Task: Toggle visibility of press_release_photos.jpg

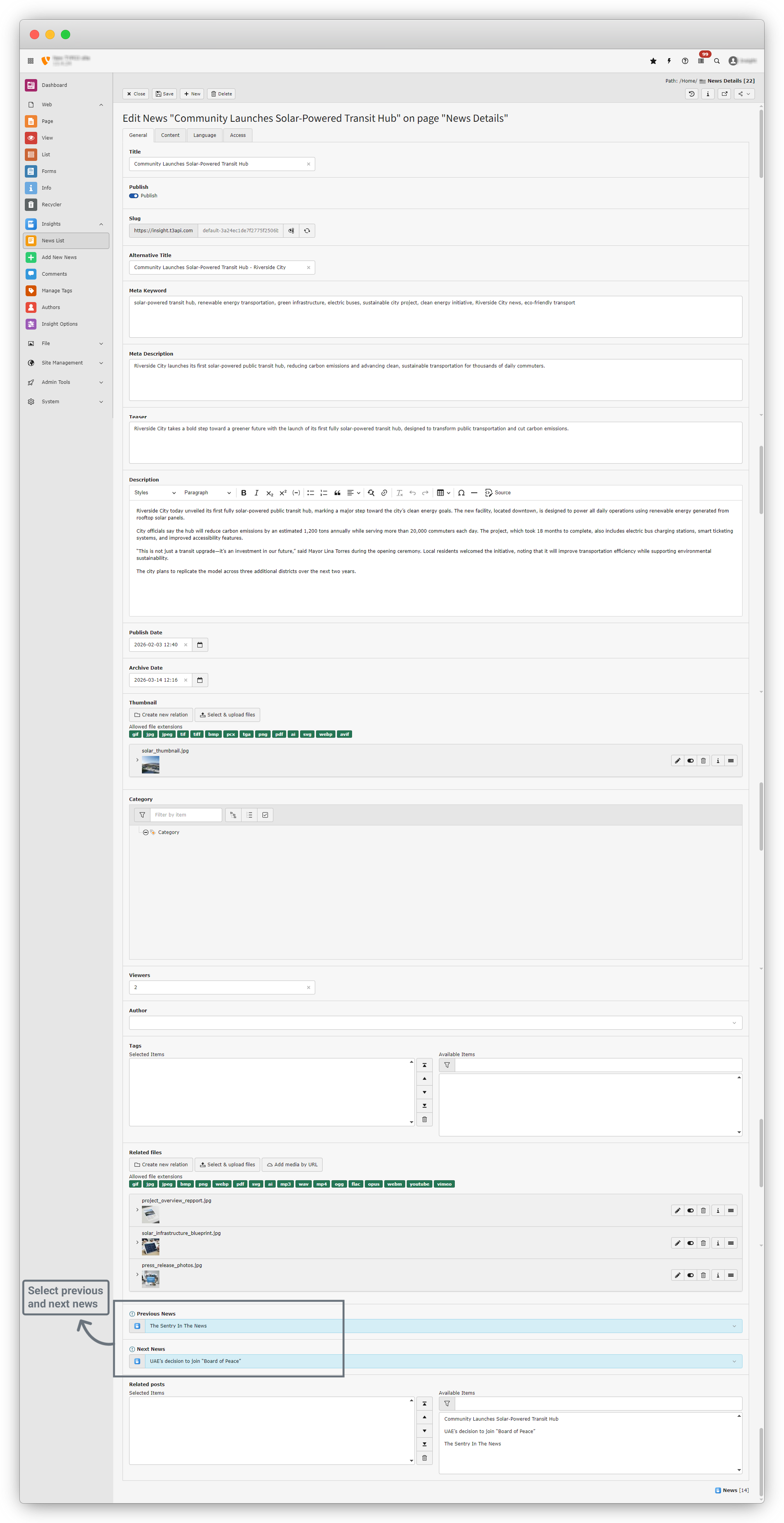Action: pyautogui.click(x=691, y=1275)
